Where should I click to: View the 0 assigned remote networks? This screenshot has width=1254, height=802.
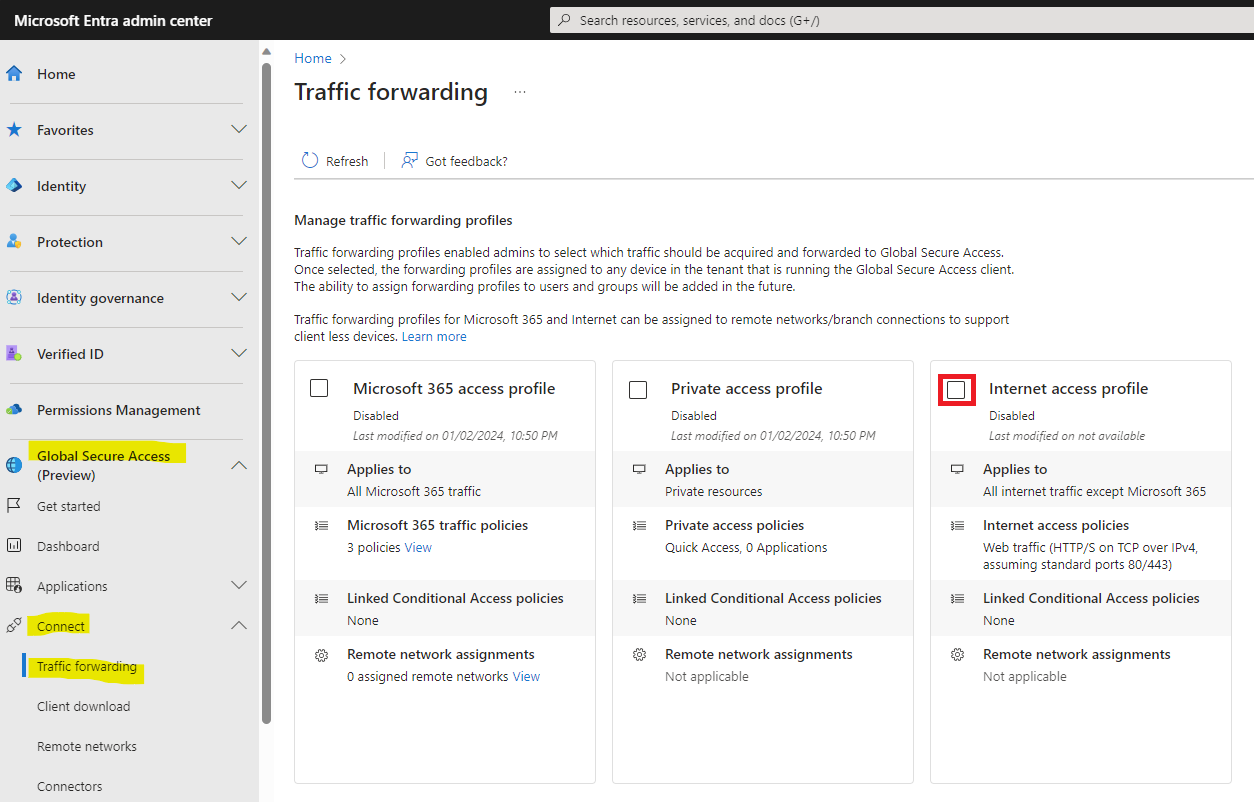[x=526, y=676]
